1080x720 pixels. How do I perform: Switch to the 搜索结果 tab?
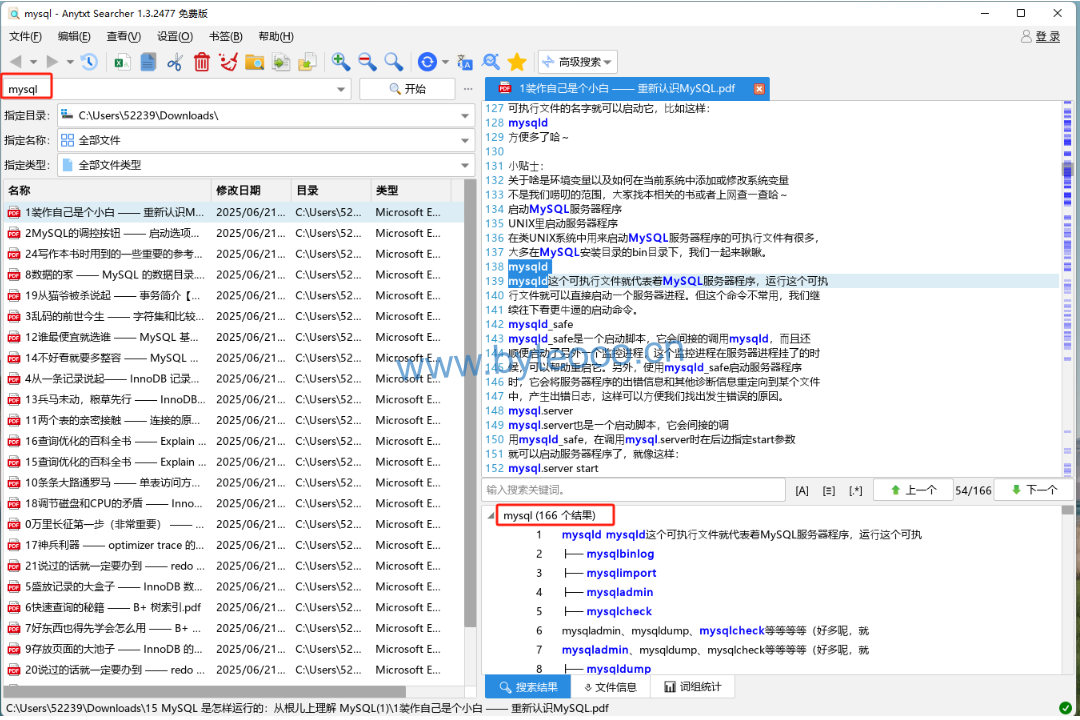(x=528, y=687)
